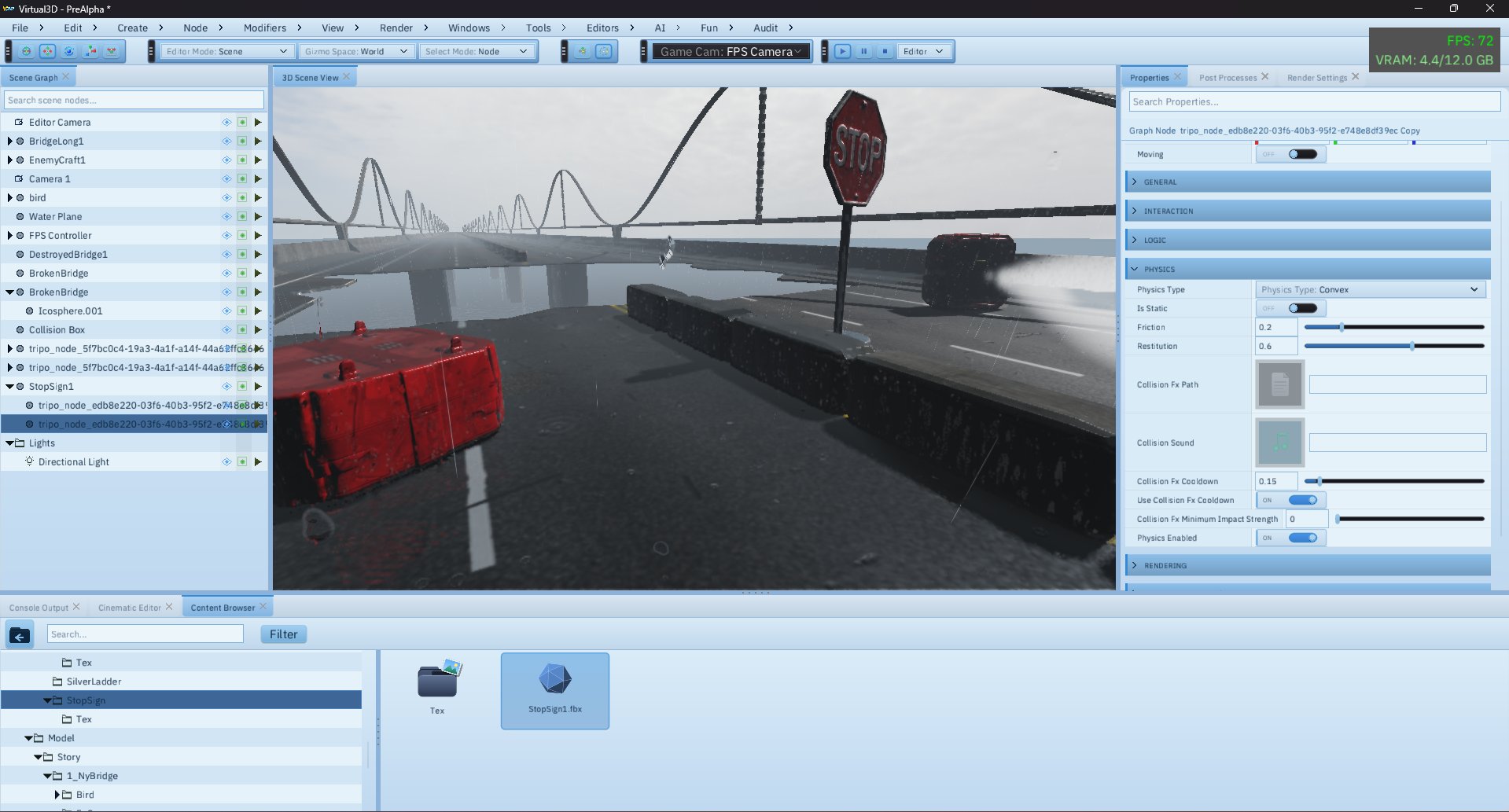
Task: Click the fourth gizmo tool icon in toolbar
Action: [90, 51]
